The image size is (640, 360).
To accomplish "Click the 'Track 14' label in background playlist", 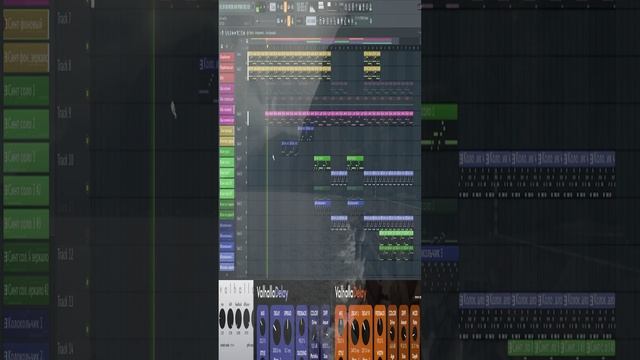I will [65, 349].
